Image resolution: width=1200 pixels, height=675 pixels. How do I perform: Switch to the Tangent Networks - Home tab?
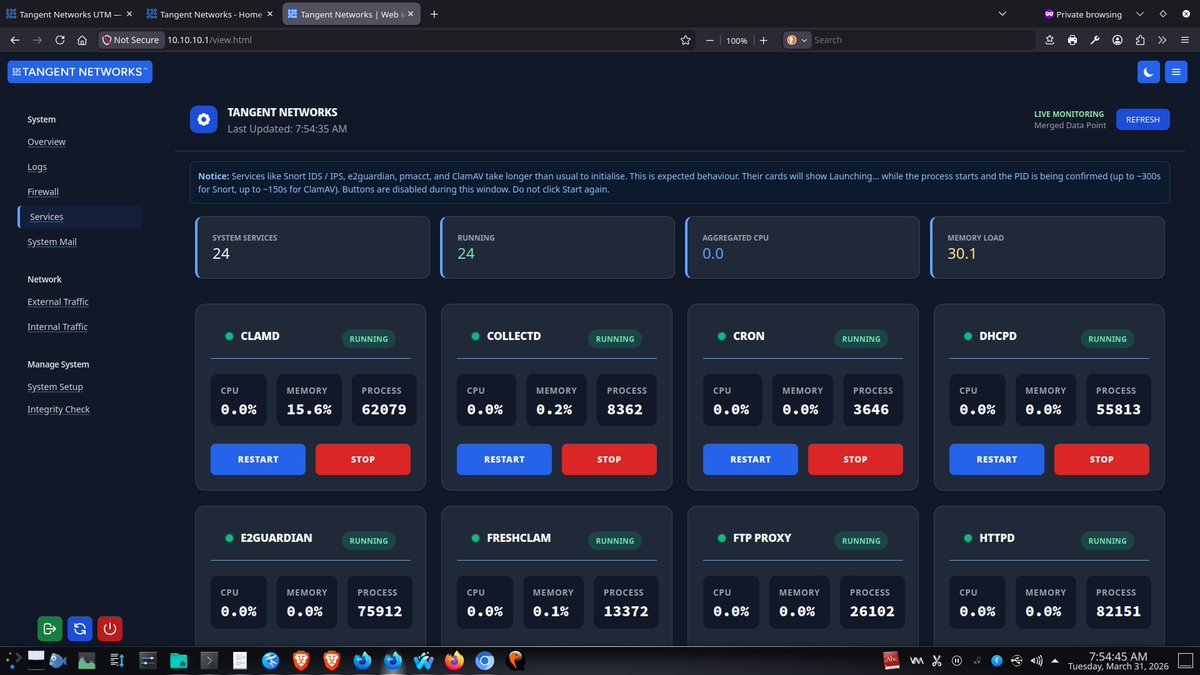209,14
